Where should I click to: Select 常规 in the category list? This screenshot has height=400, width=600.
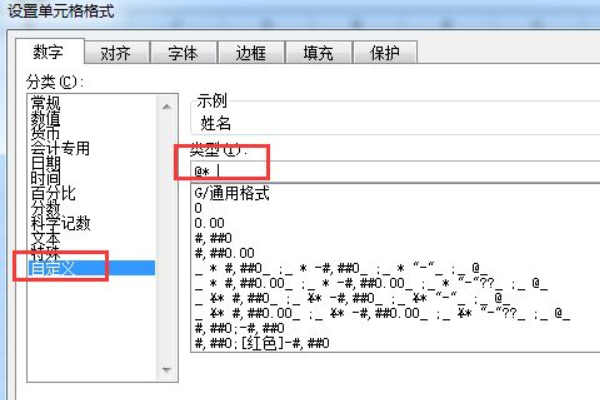pos(46,103)
